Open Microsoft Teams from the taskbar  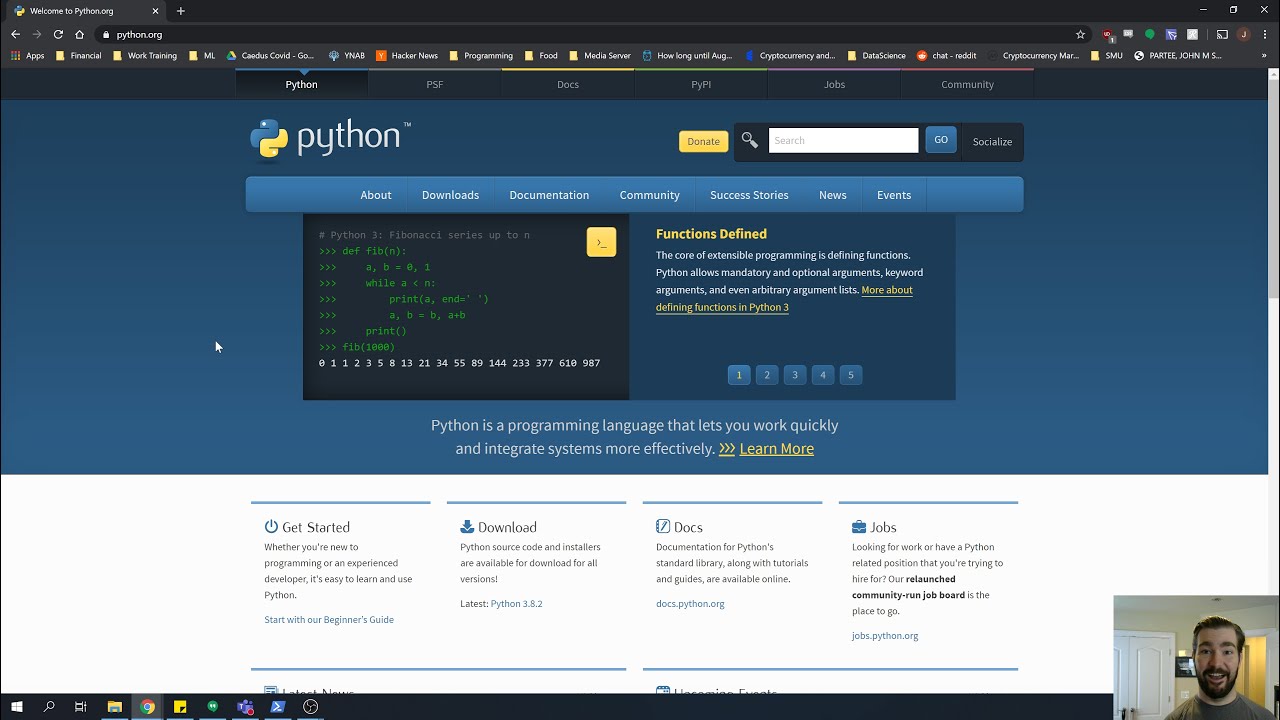tap(245, 707)
